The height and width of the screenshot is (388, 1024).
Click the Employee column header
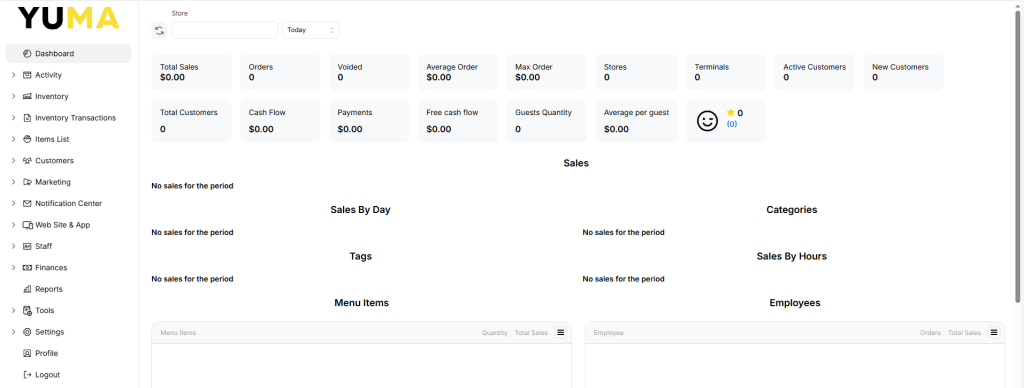pos(609,333)
